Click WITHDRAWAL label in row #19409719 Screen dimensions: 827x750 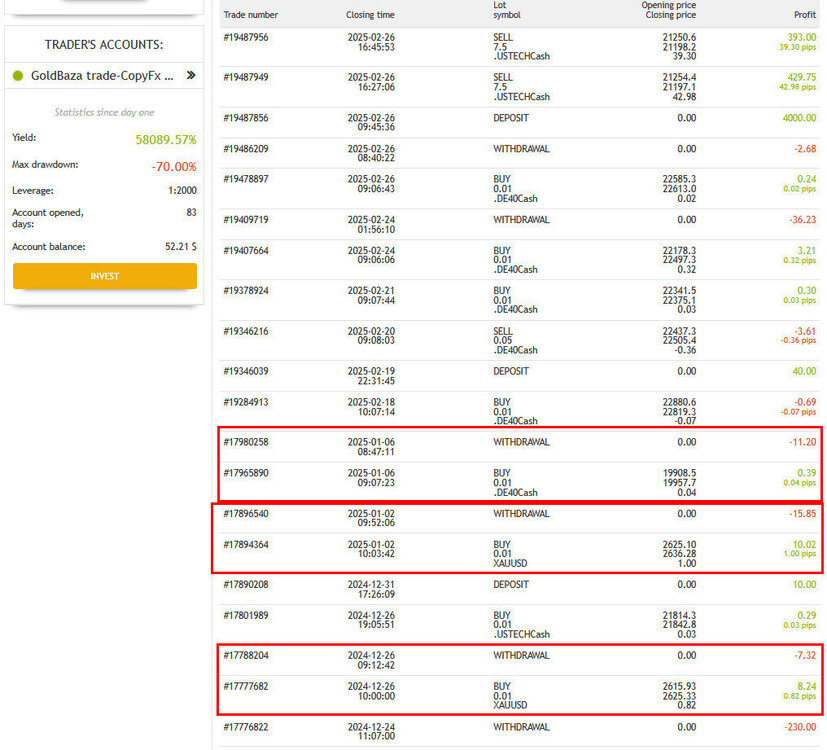point(521,219)
